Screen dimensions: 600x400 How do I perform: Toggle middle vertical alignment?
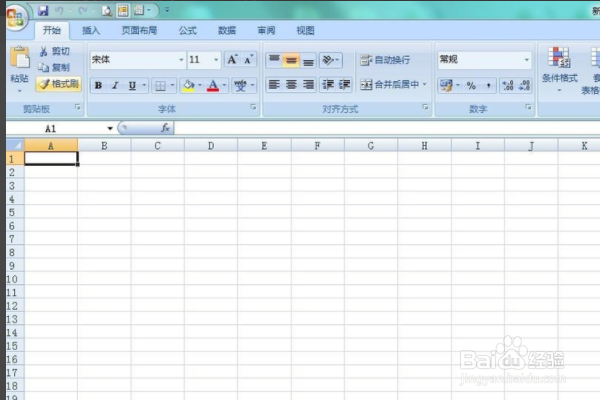point(291,60)
